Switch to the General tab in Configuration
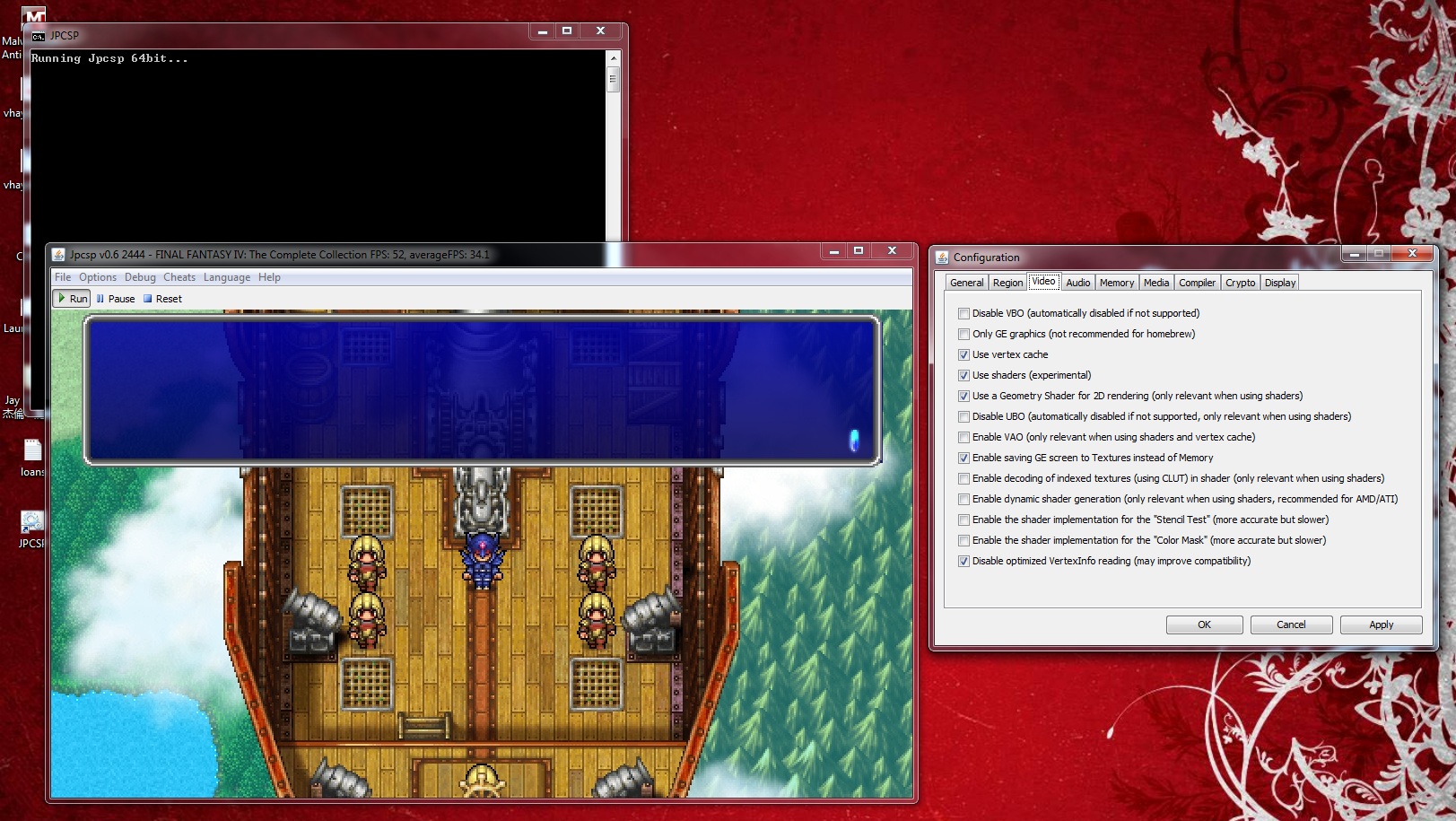Screen dimensions: 1456x821 [967, 283]
